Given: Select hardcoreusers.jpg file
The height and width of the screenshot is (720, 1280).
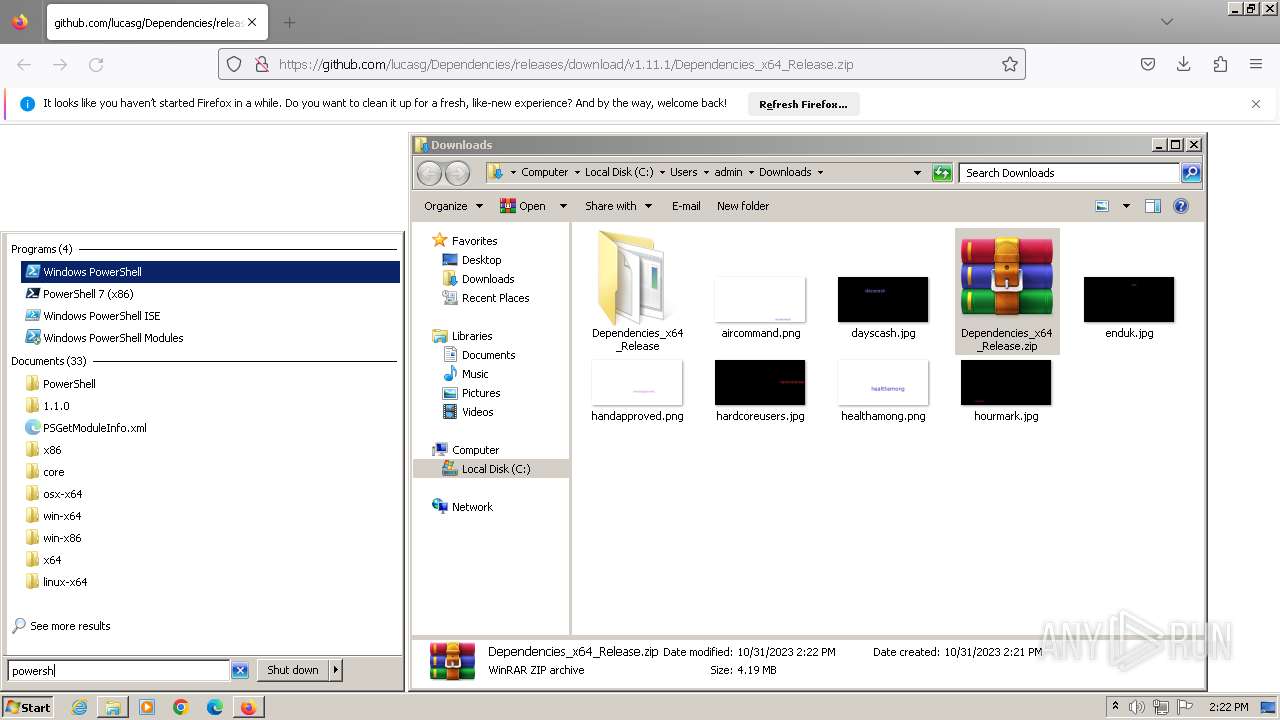Looking at the screenshot, I should tap(760, 390).
